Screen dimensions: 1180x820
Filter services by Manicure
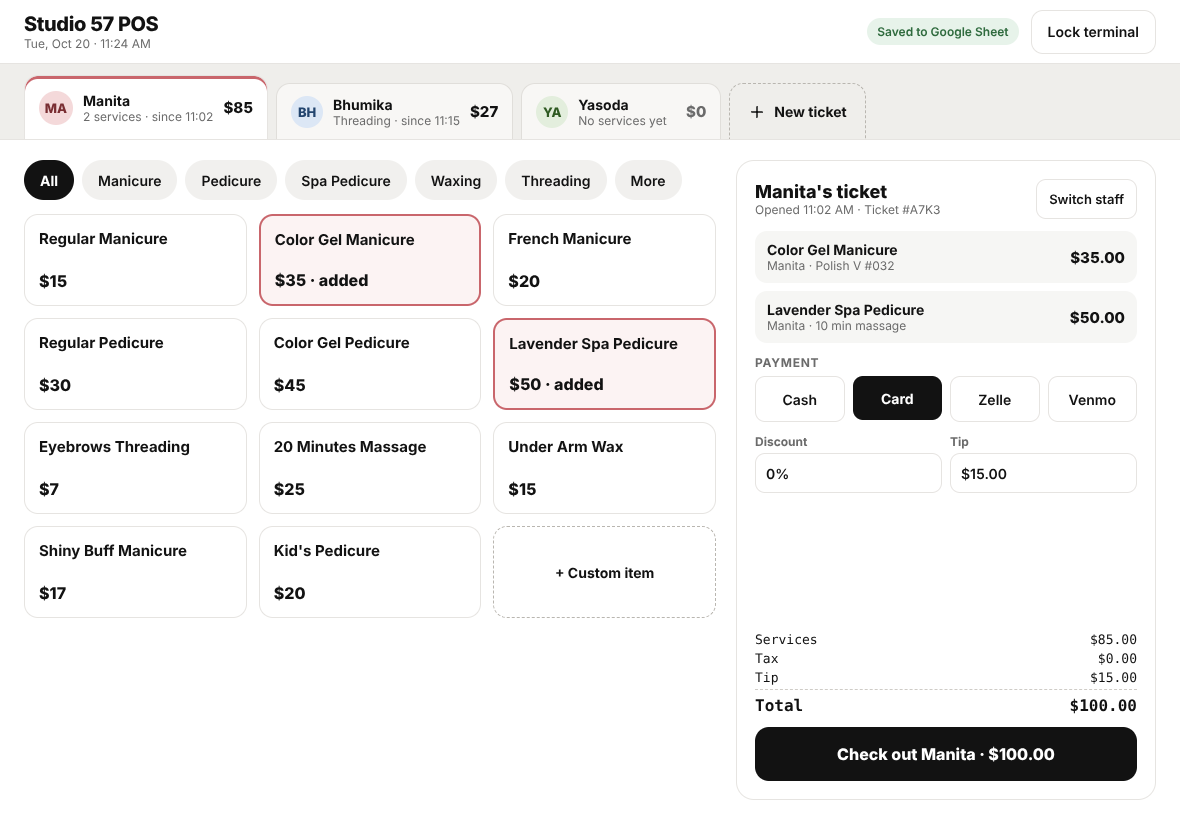(129, 181)
